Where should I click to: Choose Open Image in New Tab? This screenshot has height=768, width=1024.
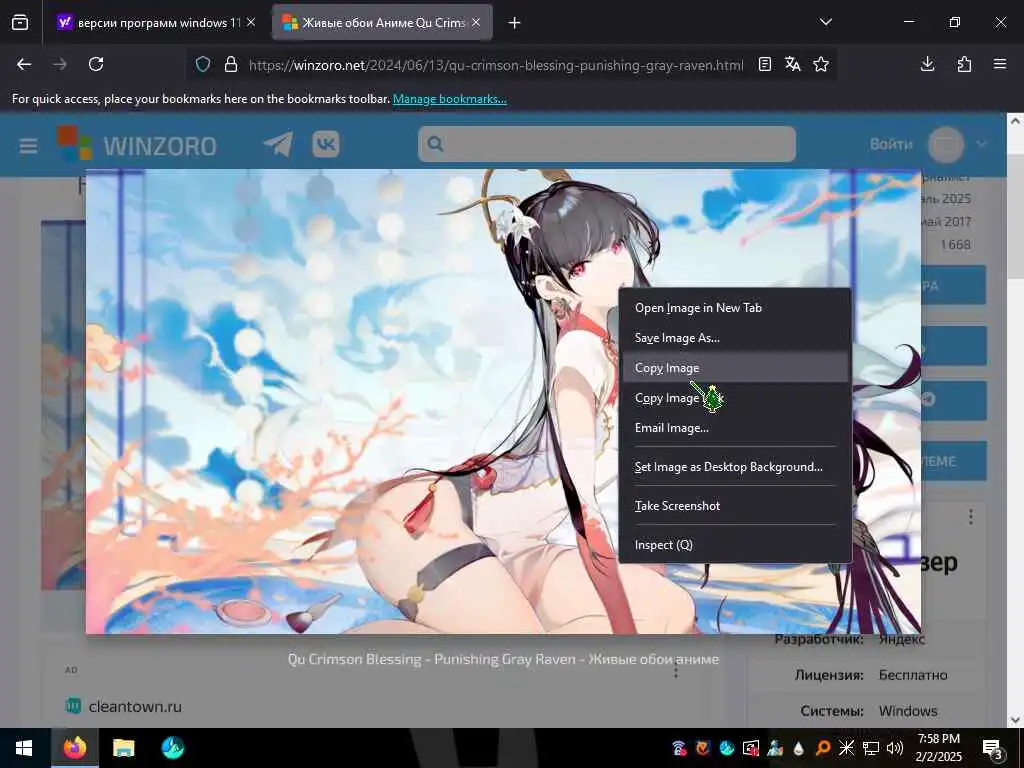tap(735, 308)
